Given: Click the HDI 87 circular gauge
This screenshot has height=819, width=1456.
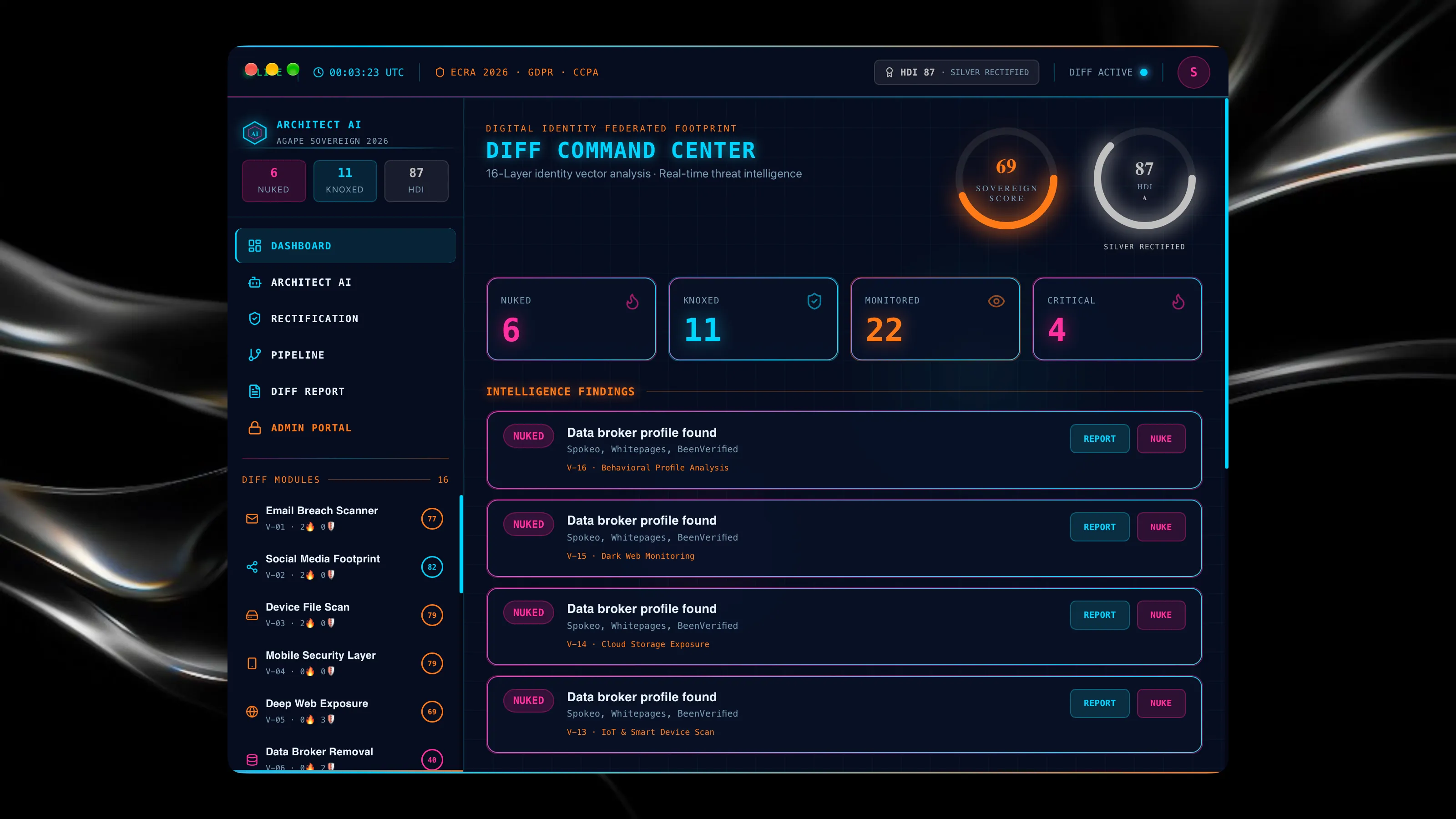Looking at the screenshot, I should pos(1145,179).
